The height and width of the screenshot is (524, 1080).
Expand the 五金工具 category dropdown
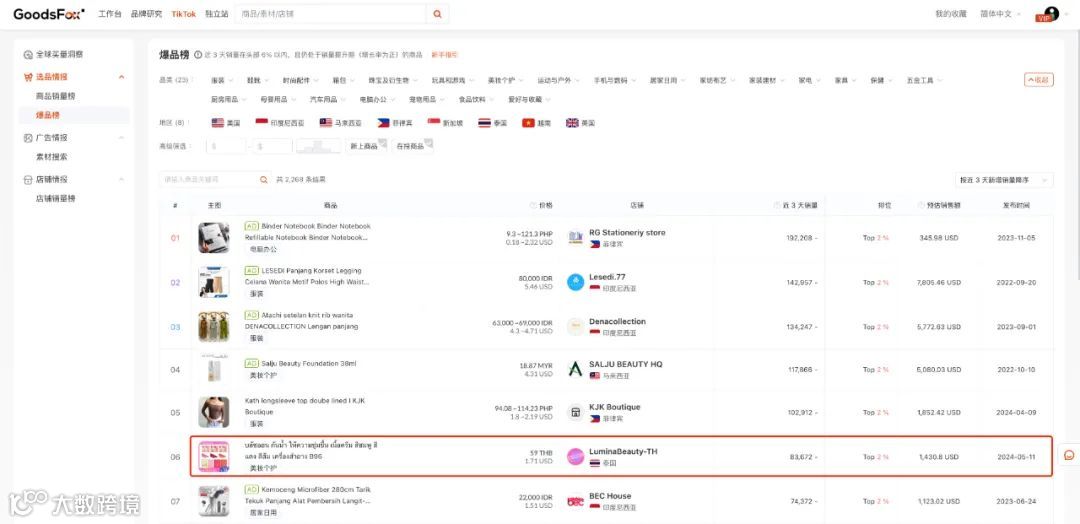tap(924, 81)
